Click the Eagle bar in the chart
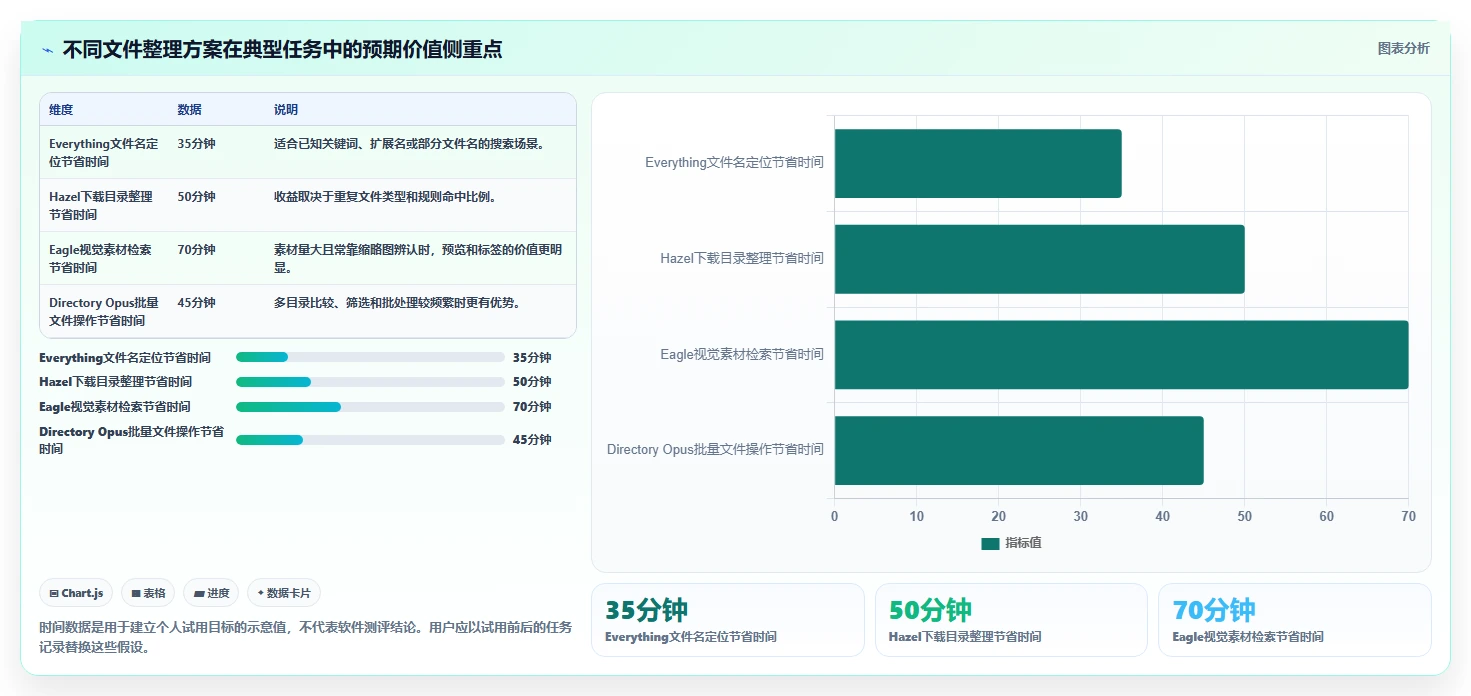1471x696 pixels. pyautogui.click(x=1121, y=354)
